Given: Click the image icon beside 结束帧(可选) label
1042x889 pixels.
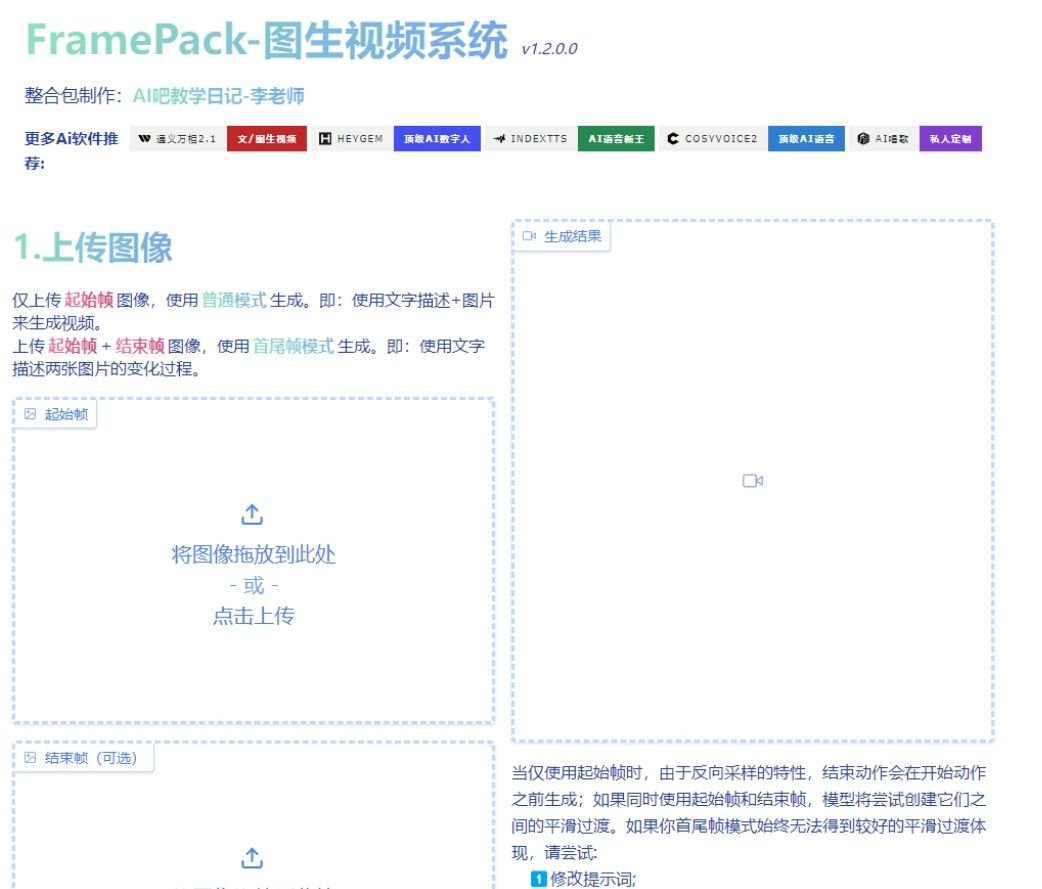Looking at the screenshot, I should [30, 758].
